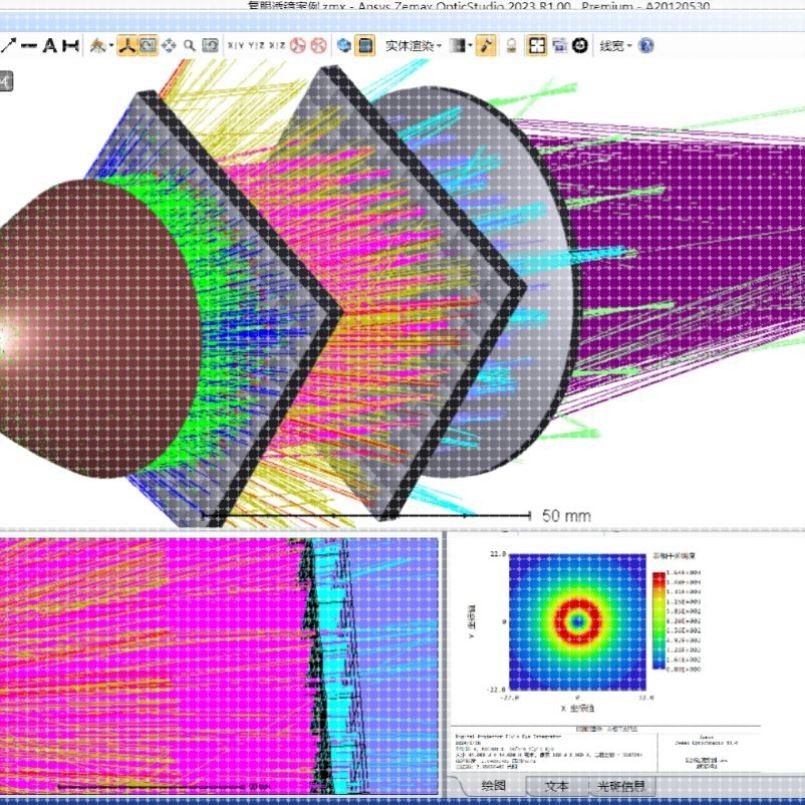Click the rainbow color scale bar
Image resolution: width=805 pixels, height=805 pixels.
tap(659, 621)
